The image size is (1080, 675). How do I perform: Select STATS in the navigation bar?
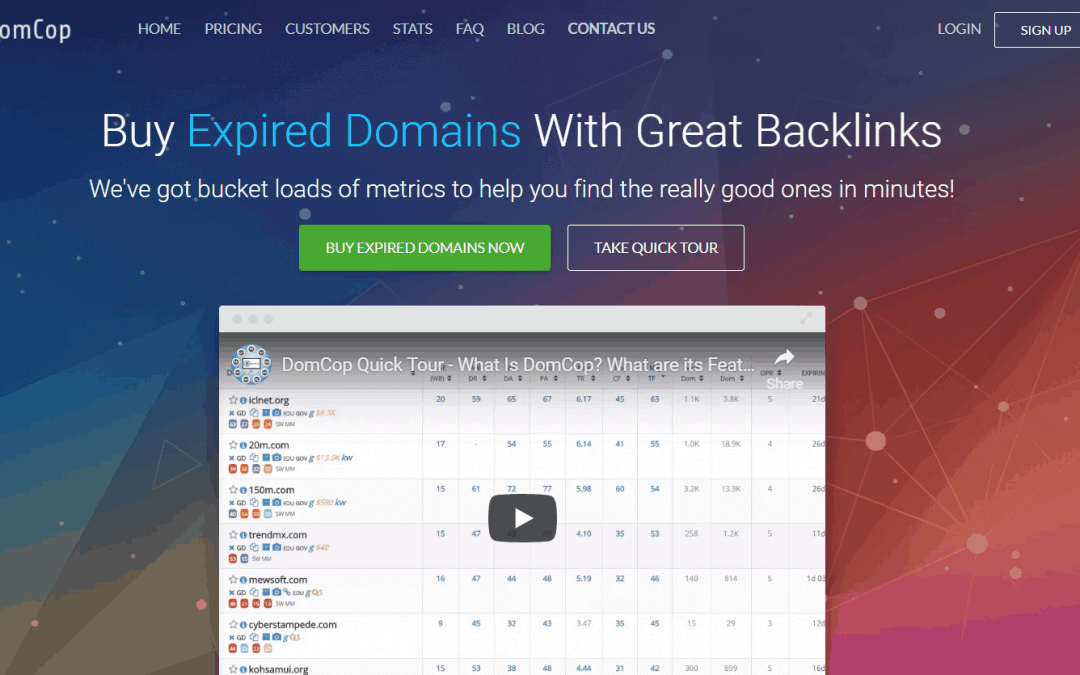413,29
